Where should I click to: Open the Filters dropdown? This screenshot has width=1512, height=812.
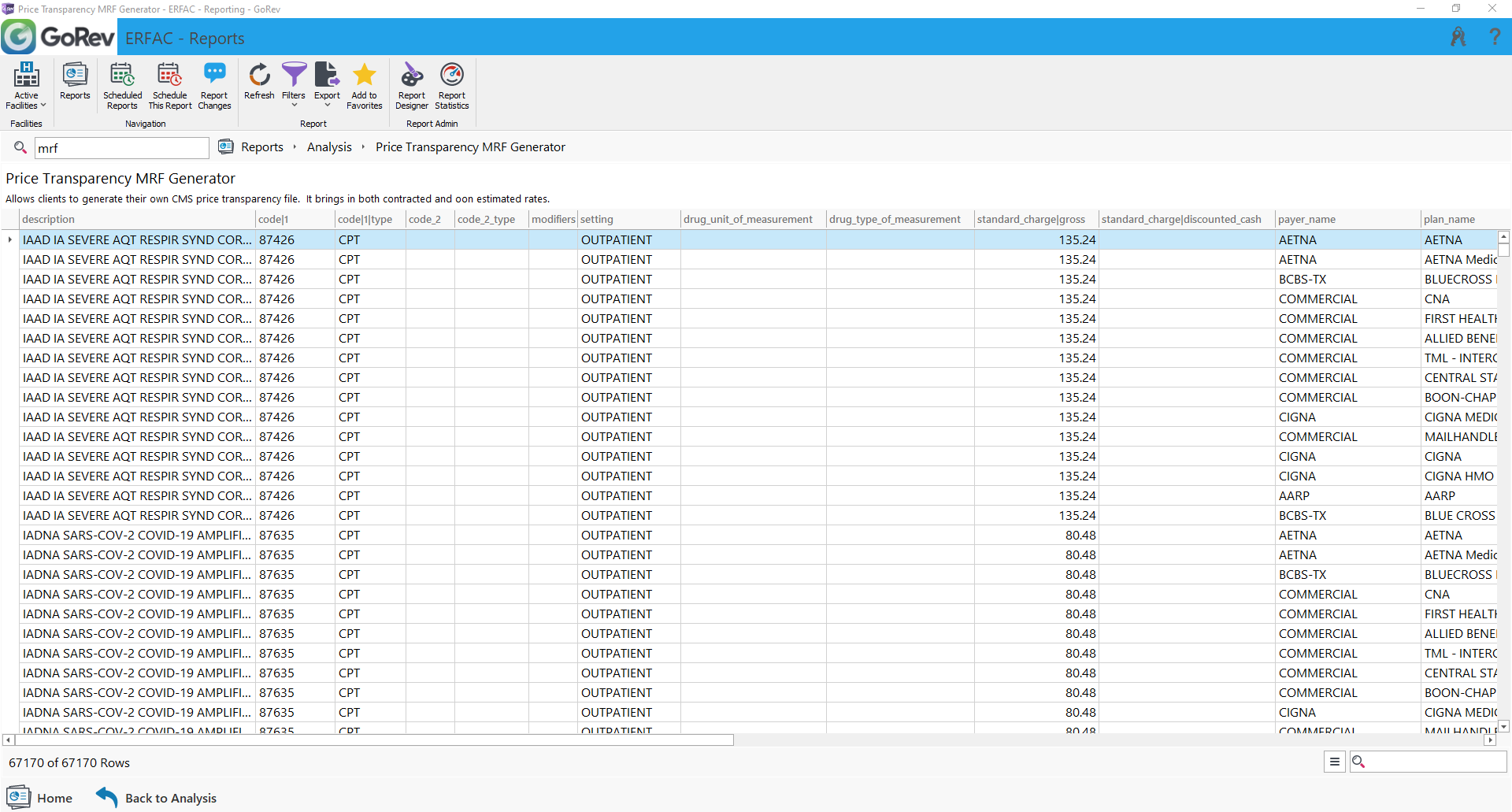(294, 85)
